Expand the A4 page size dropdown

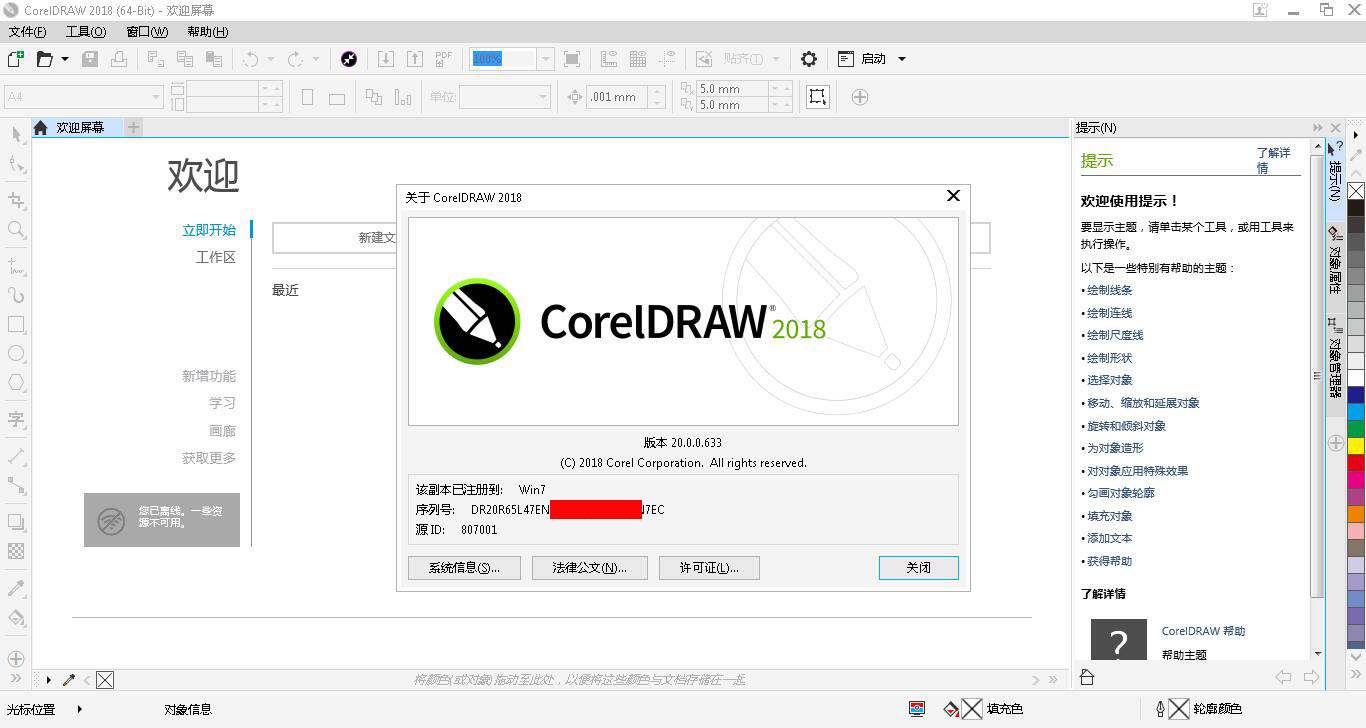[156, 97]
